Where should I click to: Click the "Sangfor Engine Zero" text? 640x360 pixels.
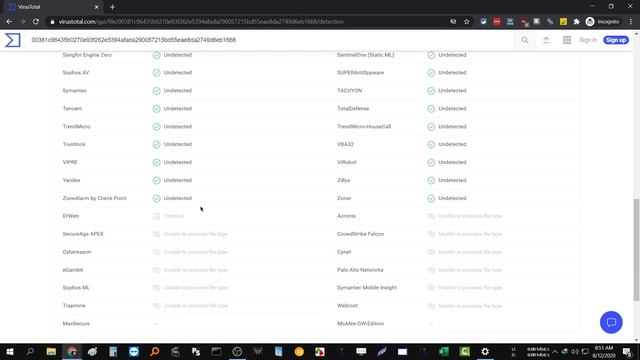click(87, 55)
